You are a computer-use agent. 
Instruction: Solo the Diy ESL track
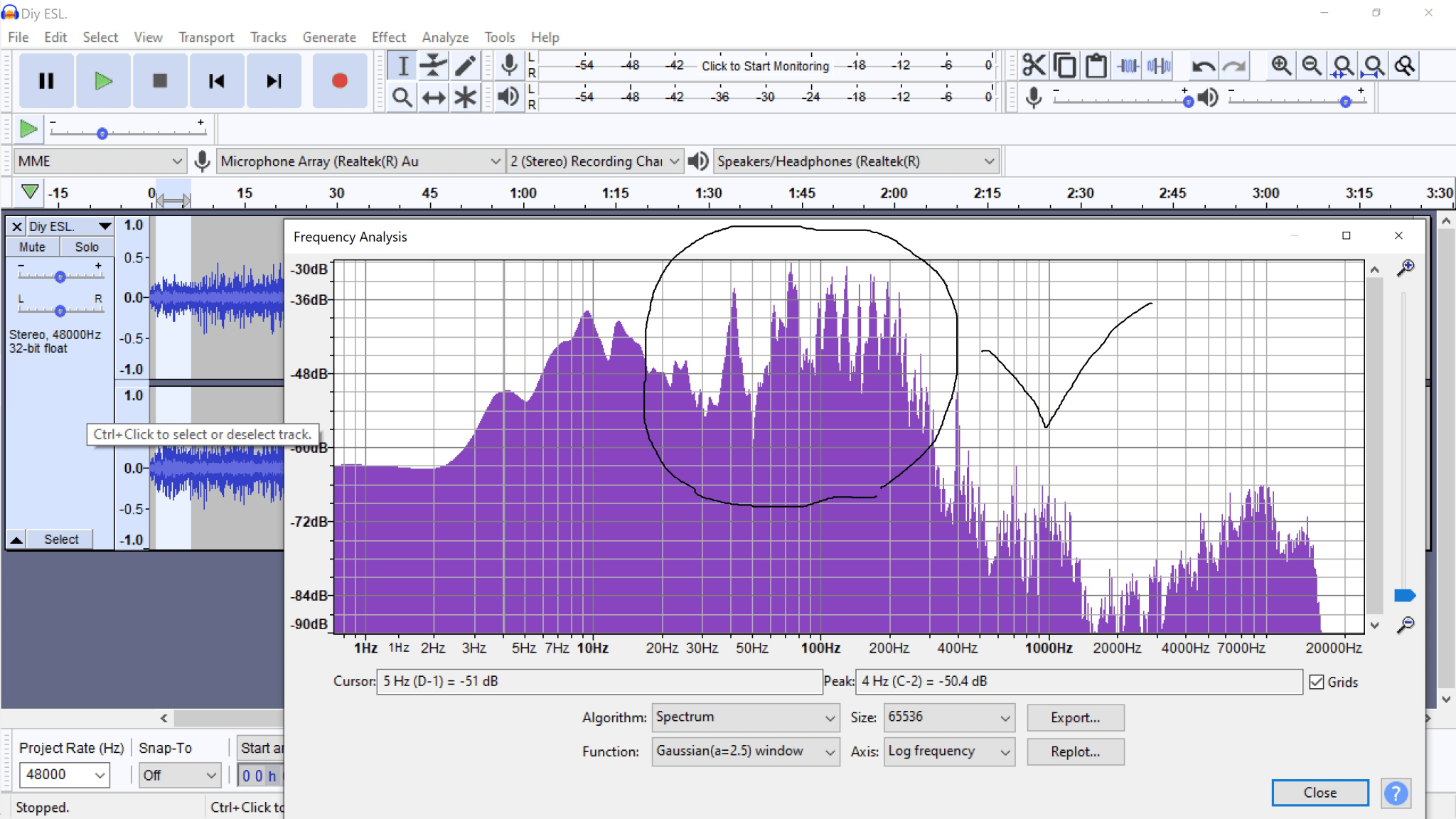click(86, 247)
